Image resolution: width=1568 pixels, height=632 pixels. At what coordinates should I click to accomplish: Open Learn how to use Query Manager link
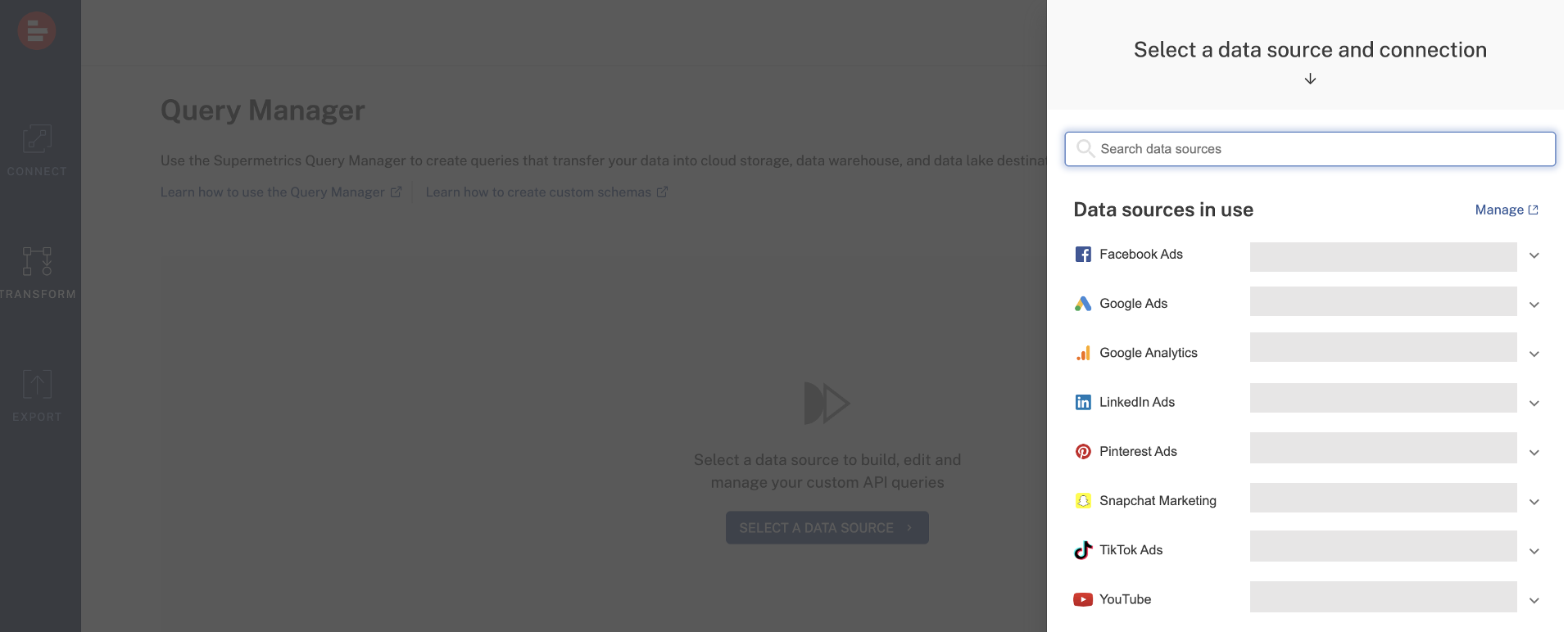click(280, 192)
